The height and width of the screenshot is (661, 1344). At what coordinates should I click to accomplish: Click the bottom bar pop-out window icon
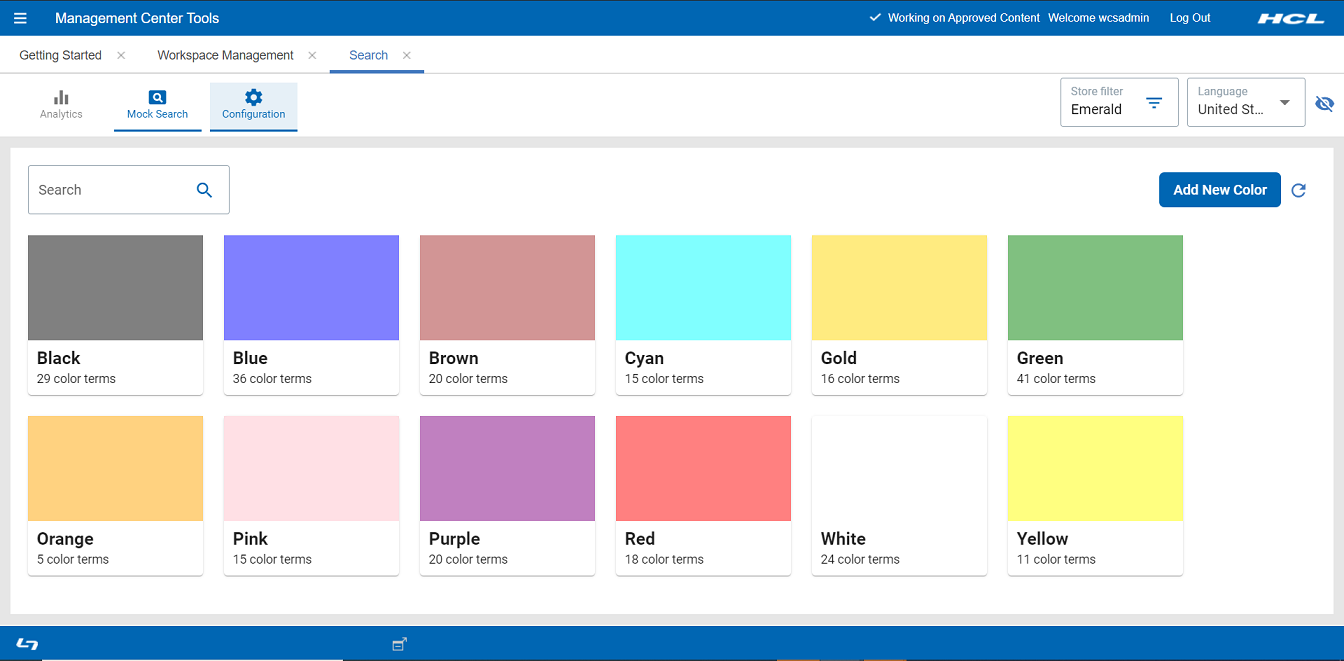tap(399, 644)
